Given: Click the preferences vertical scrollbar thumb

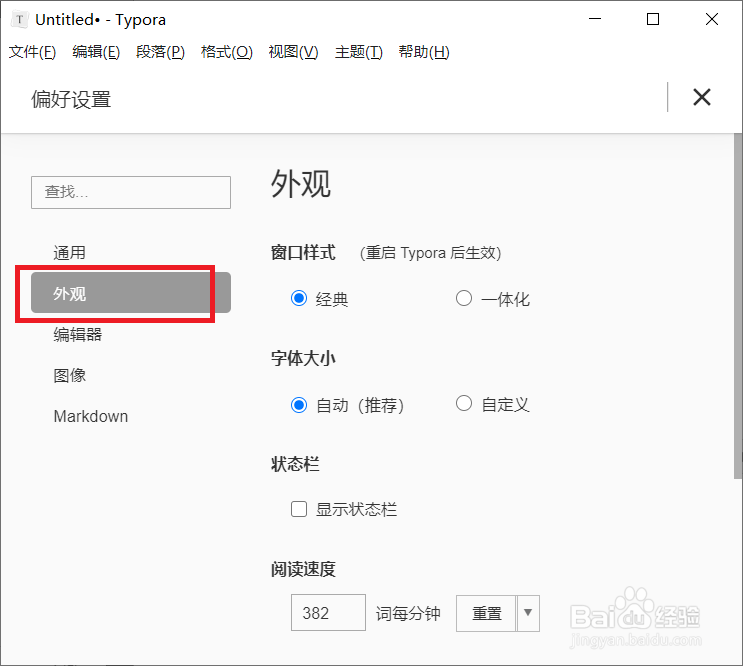Looking at the screenshot, I should 738,306.
